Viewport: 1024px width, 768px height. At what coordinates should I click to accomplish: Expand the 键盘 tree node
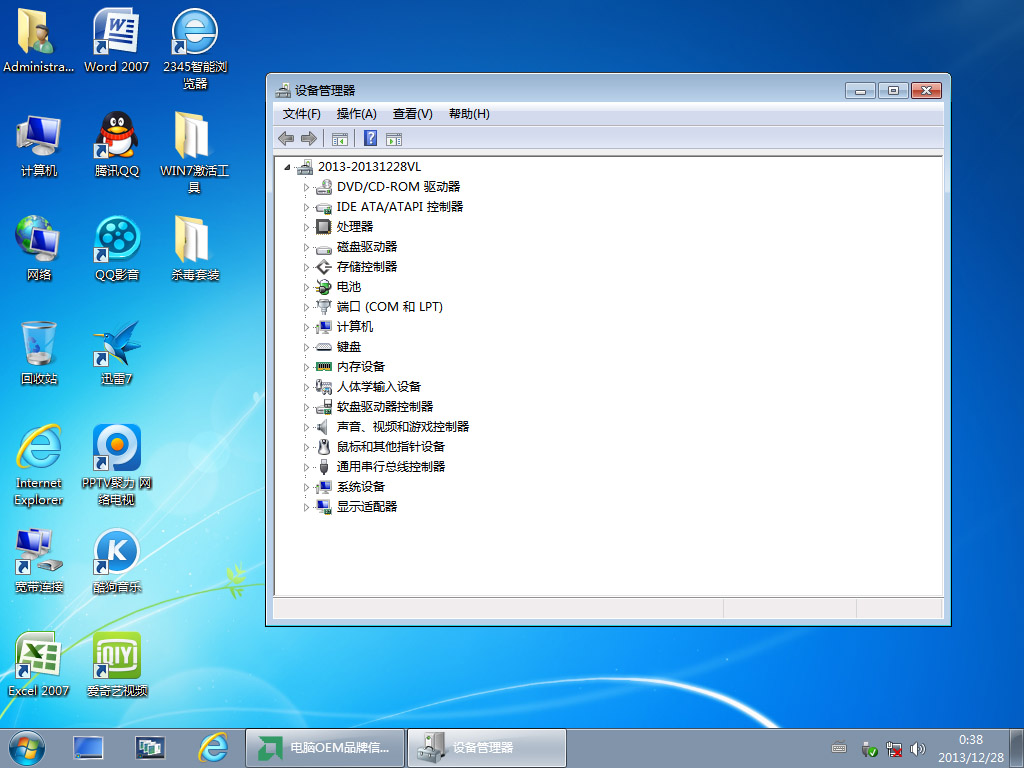click(306, 347)
